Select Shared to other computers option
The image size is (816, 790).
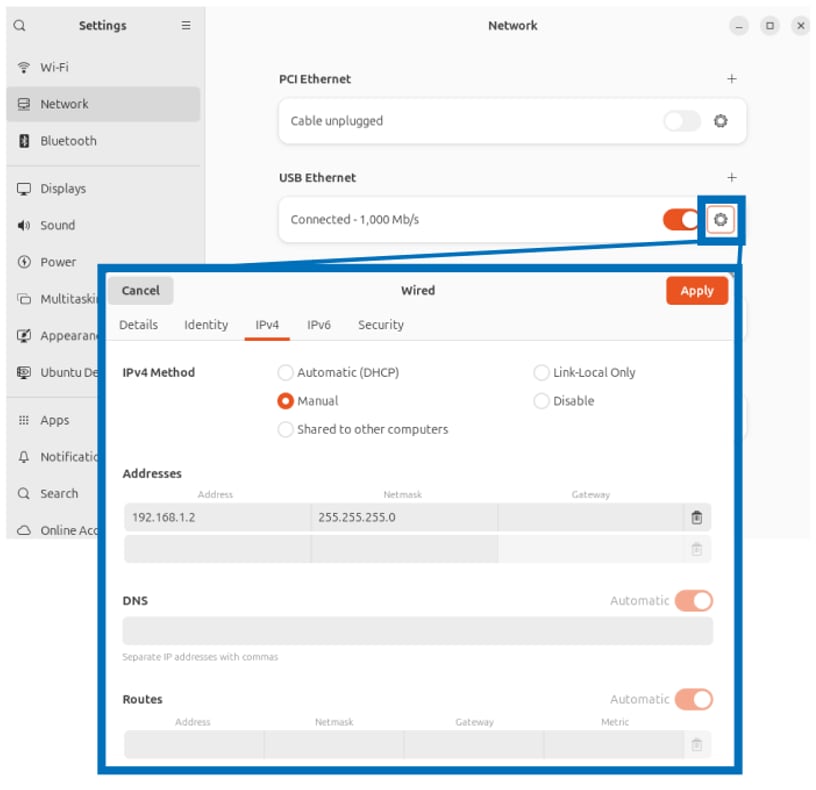(286, 430)
